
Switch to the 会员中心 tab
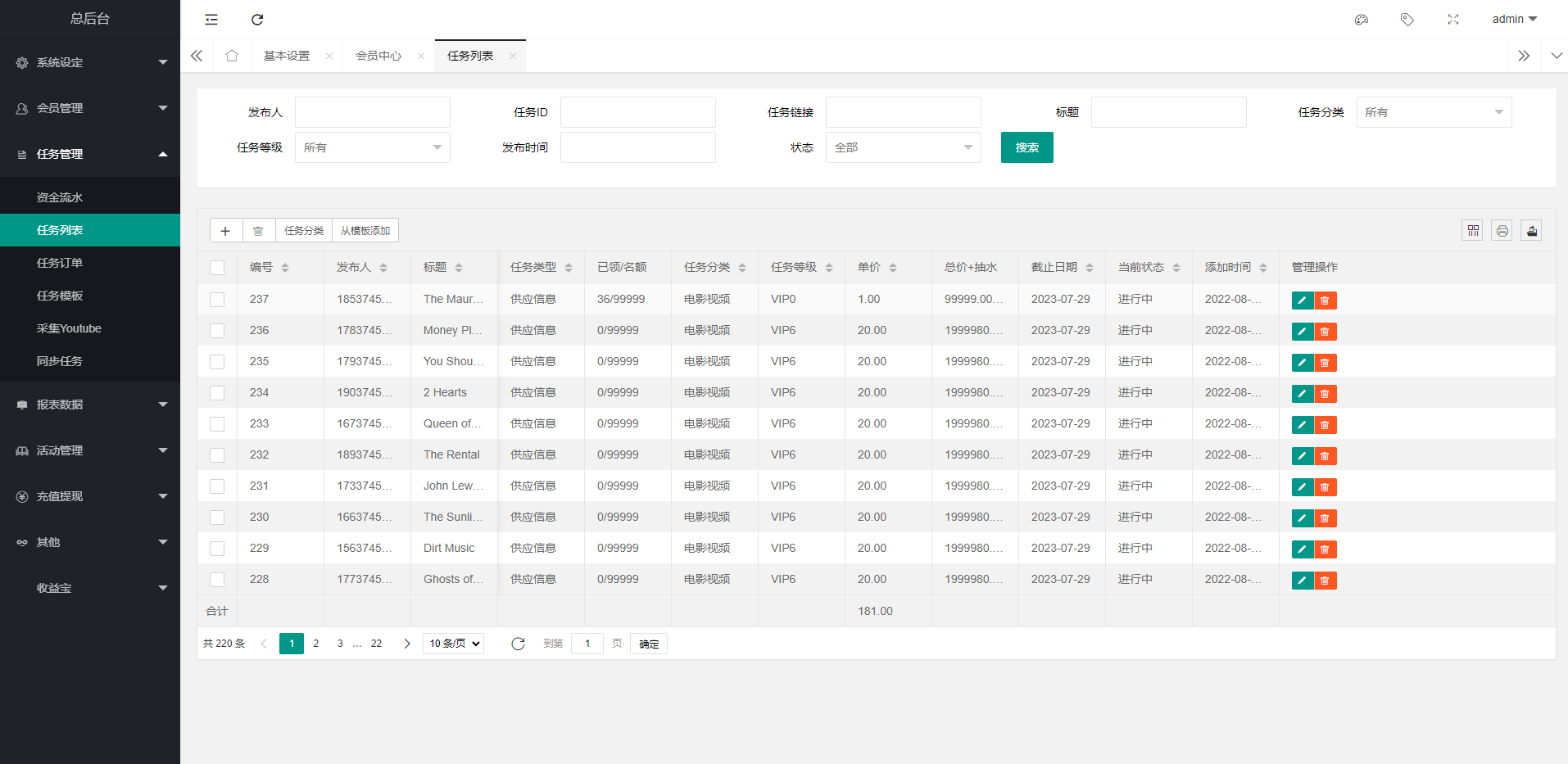coord(378,56)
